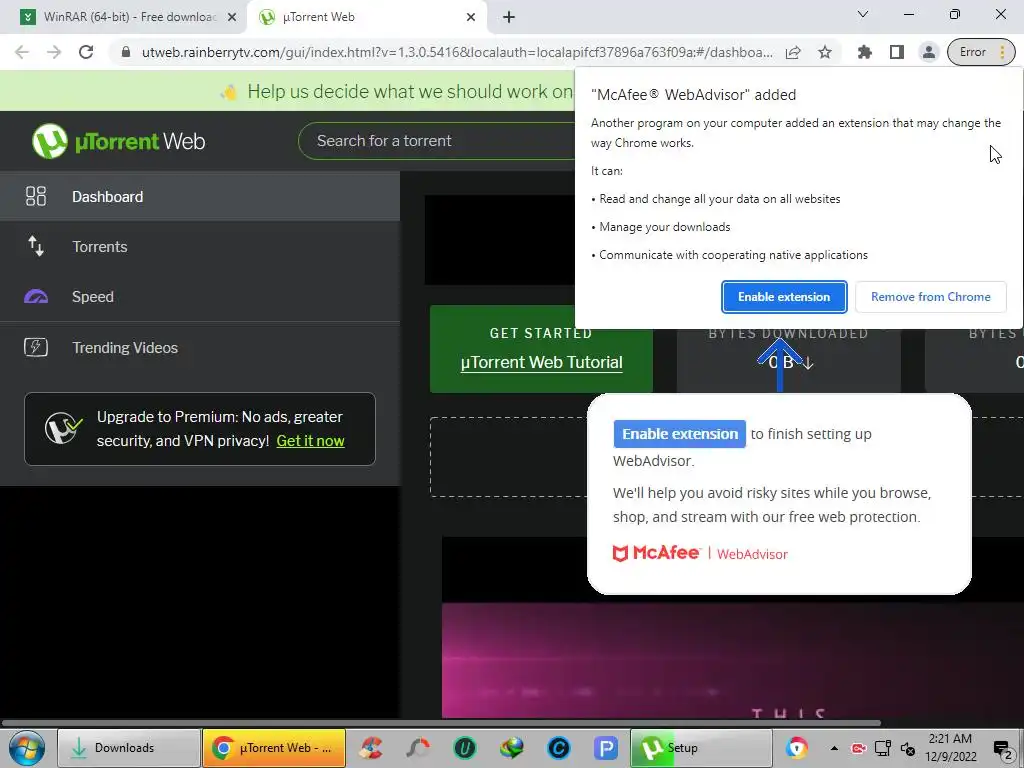Viewport: 1024px width, 768px height.
Task: Click the lock site info icon
Action: (126, 52)
